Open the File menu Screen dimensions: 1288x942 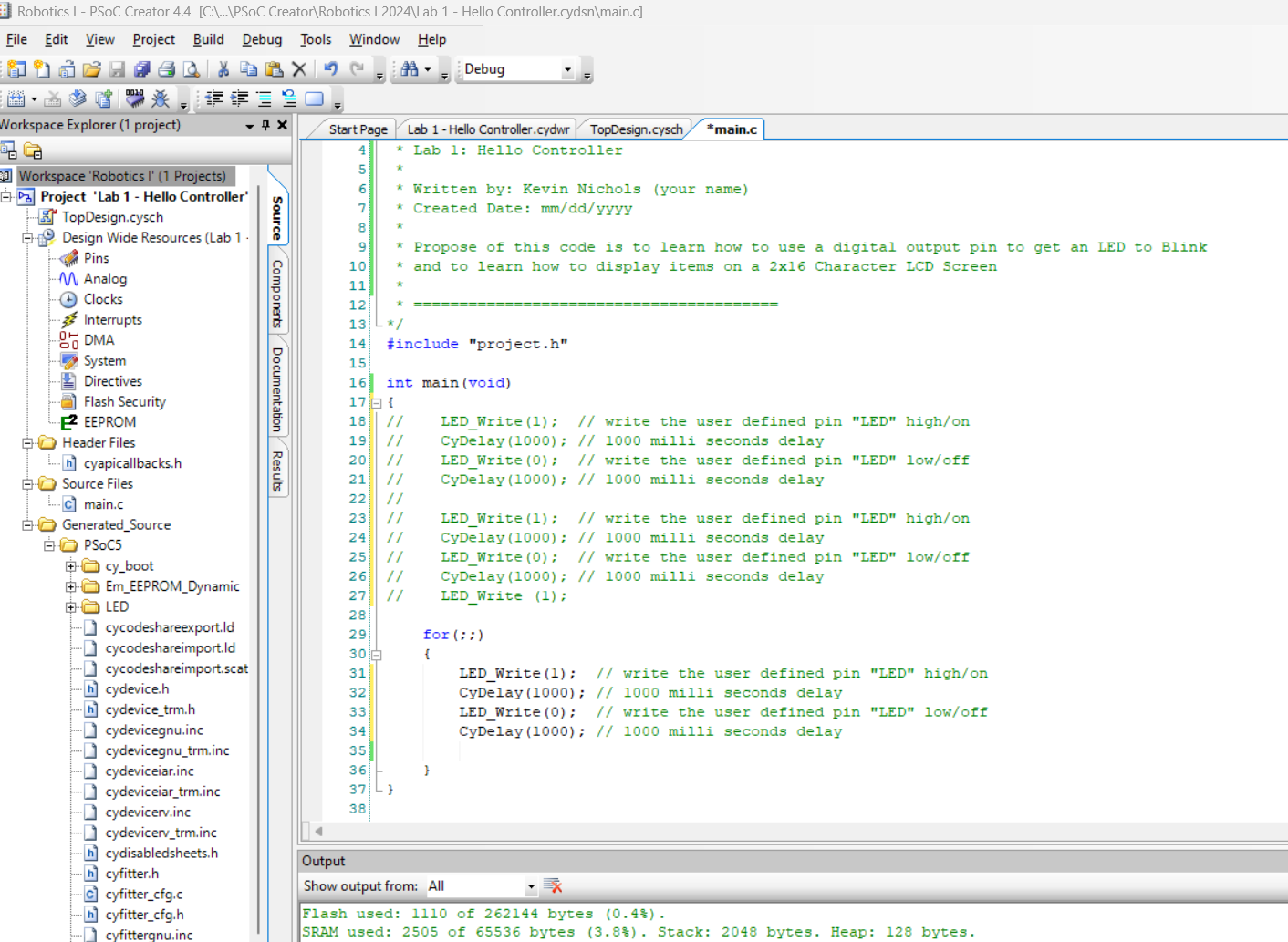point(16,39)
